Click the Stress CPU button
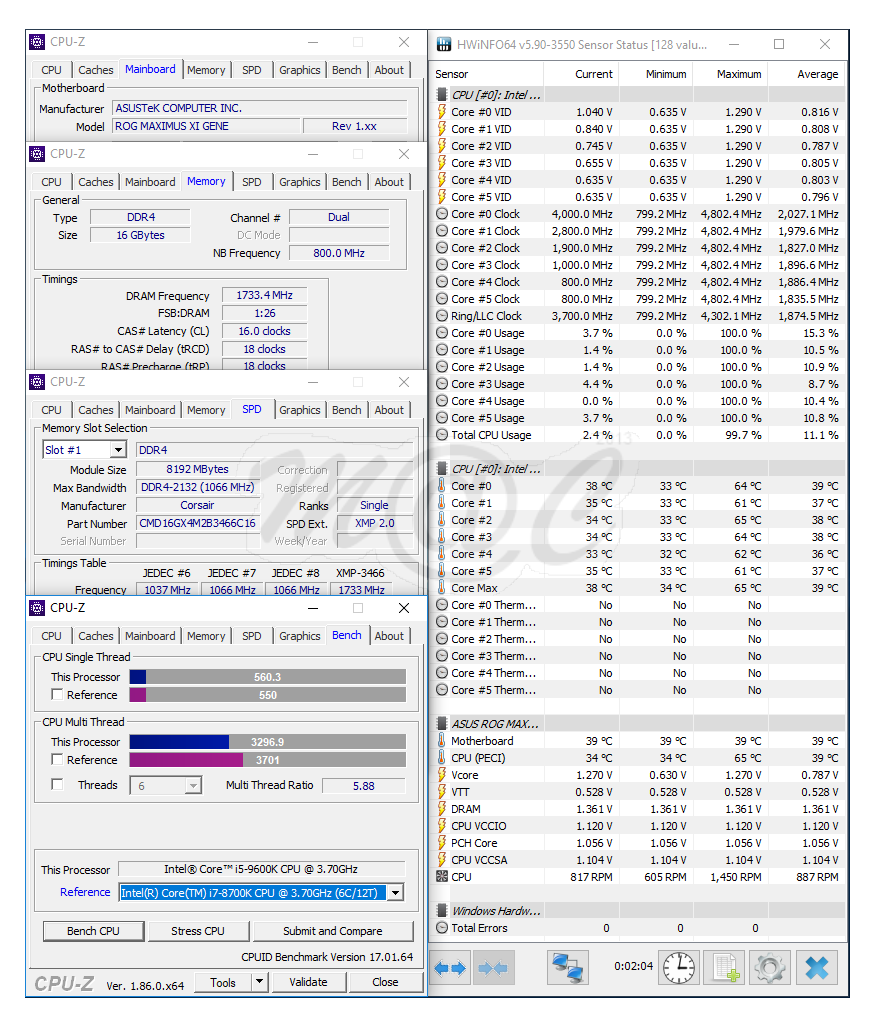Image resolution: width=875 pixels, height=1027 pixels. [198, 931]
